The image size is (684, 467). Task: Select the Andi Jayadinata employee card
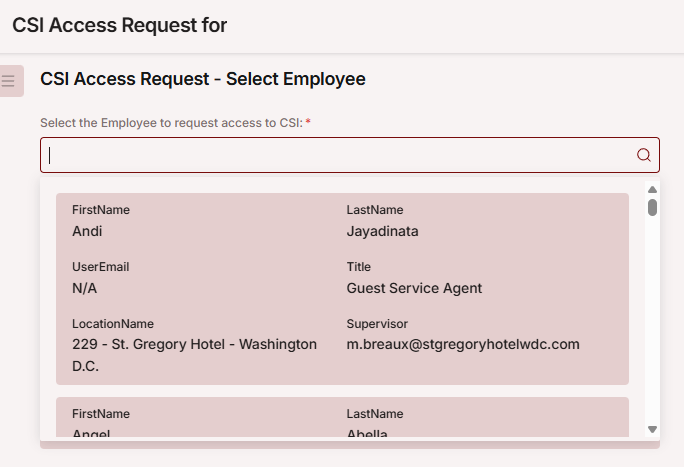click(x=342, y=289)
